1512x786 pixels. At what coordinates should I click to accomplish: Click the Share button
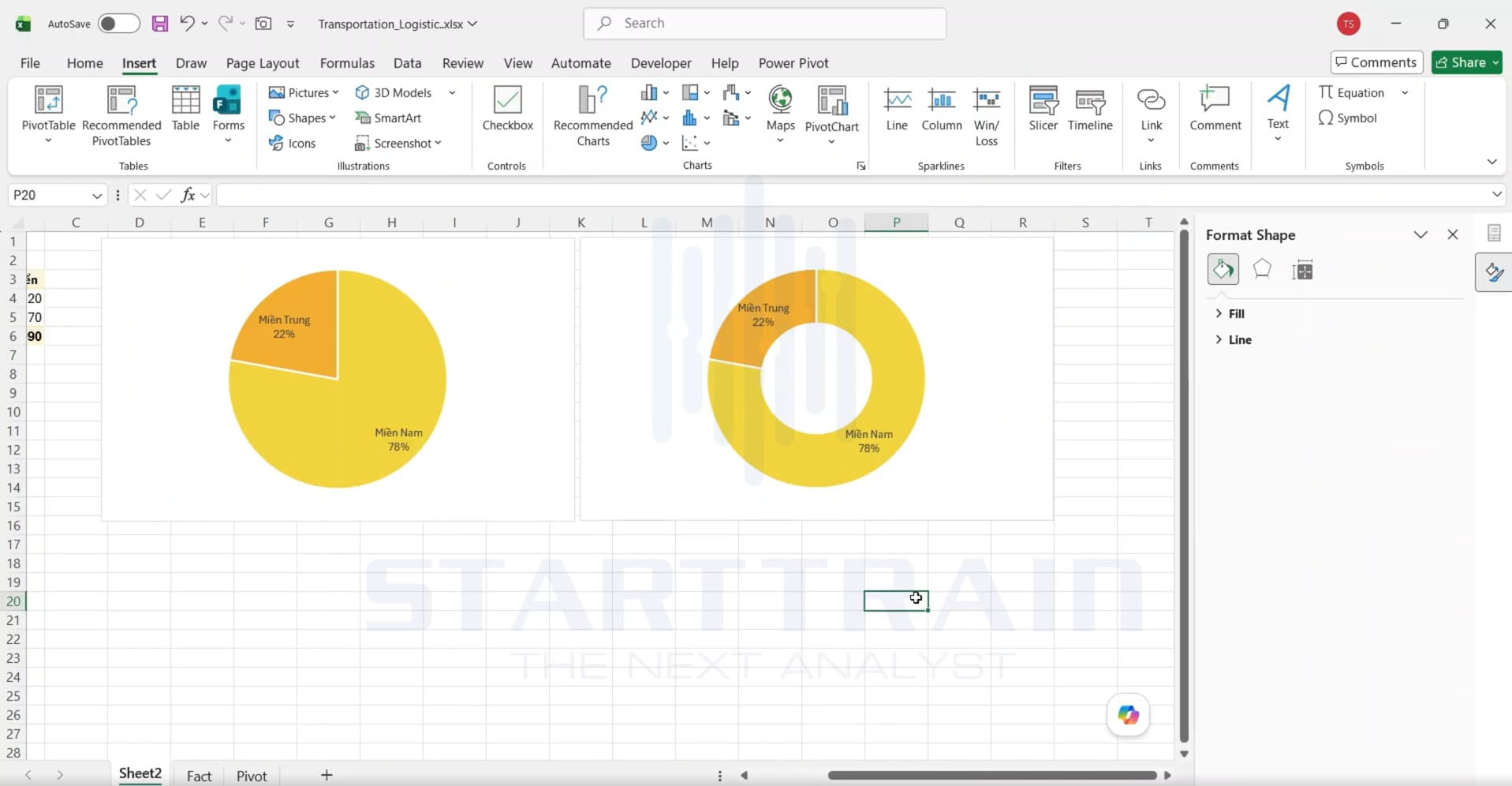coord(1467,62)
